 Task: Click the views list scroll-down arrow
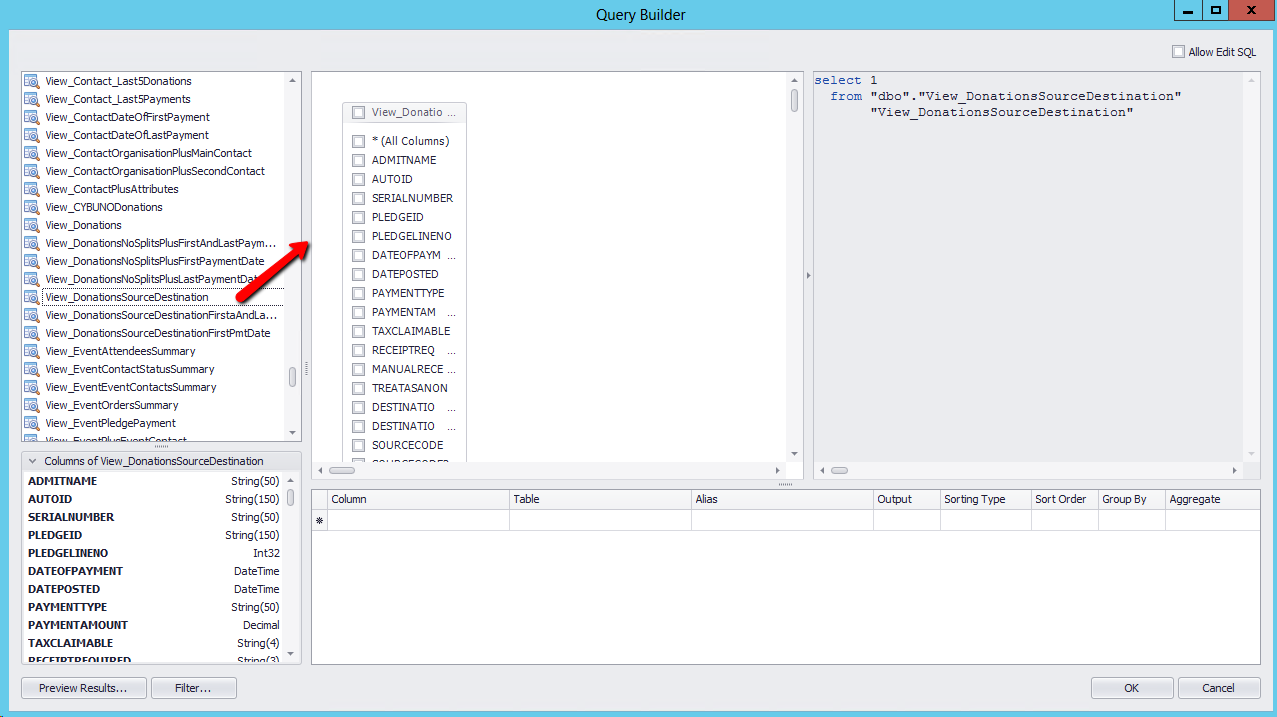click(292, 433)
